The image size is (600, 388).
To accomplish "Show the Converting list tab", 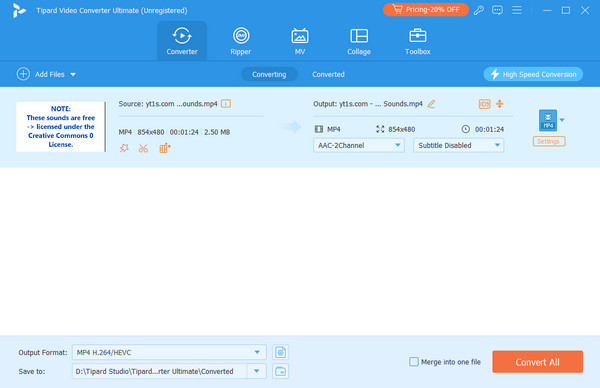I will 269,74.
